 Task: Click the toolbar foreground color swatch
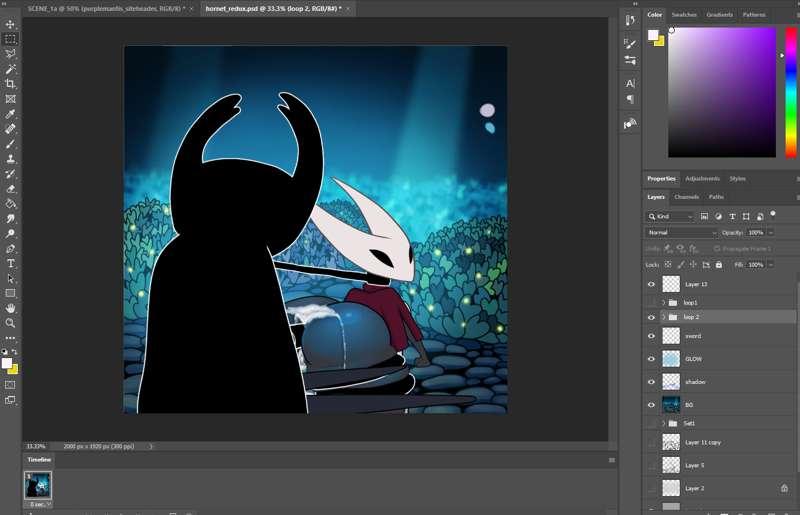[x=7, y=363]
